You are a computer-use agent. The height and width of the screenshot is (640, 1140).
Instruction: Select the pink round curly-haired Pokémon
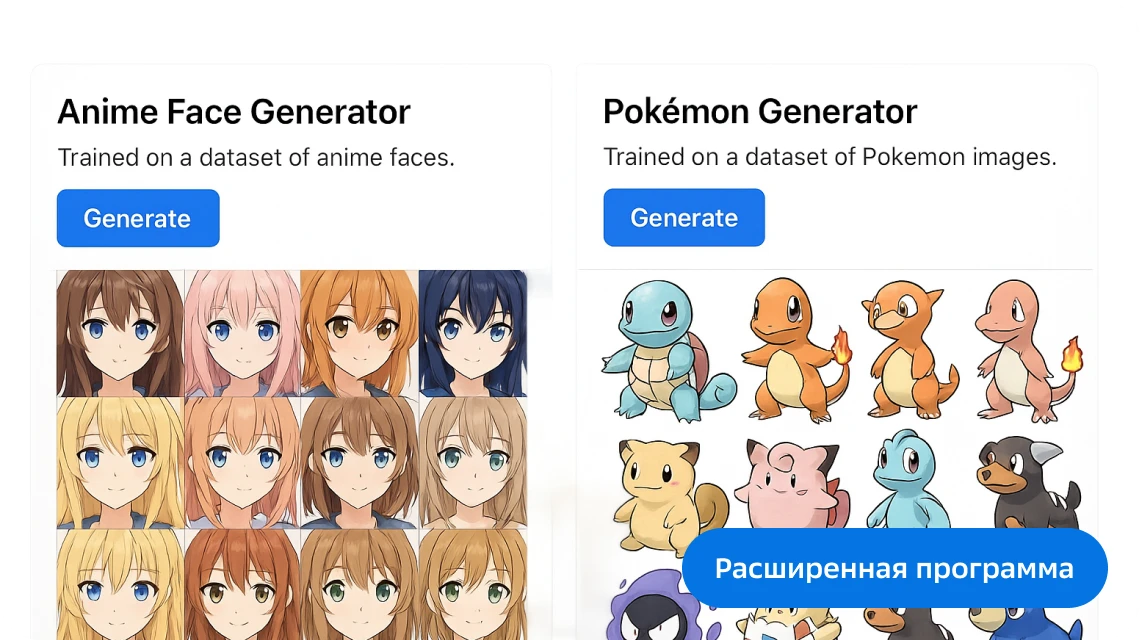[792, 484]
